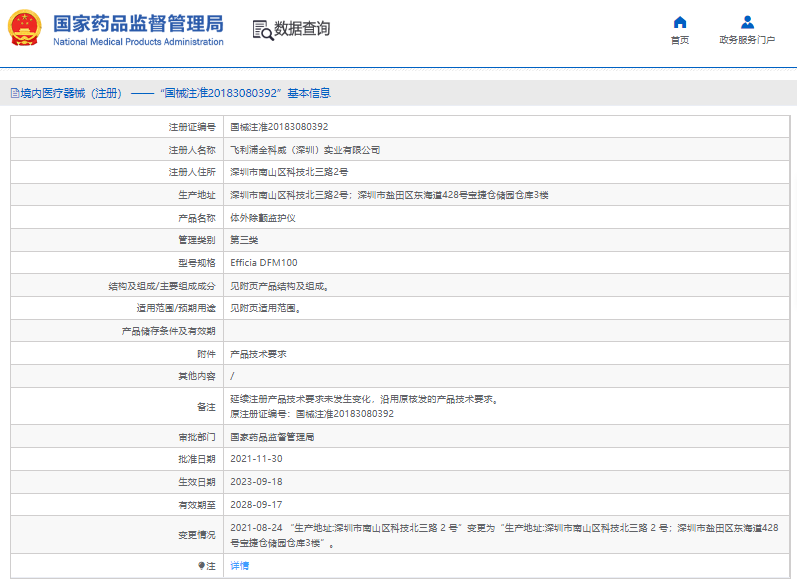
Task: Select effective date 2023-09-18
Action: coord(256,482)
